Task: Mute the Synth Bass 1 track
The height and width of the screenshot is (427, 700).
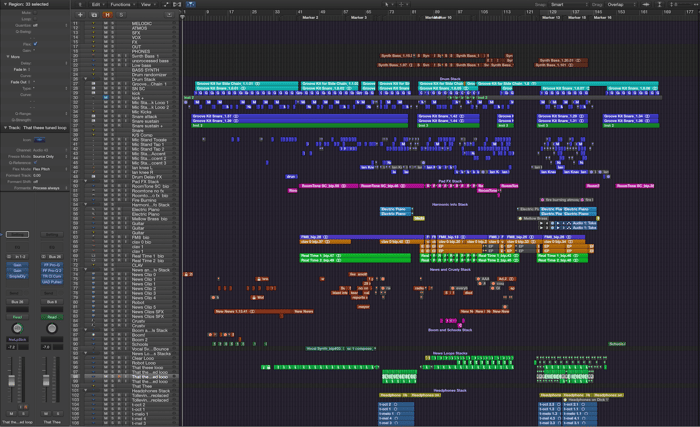Action: (x=106, y=56)
